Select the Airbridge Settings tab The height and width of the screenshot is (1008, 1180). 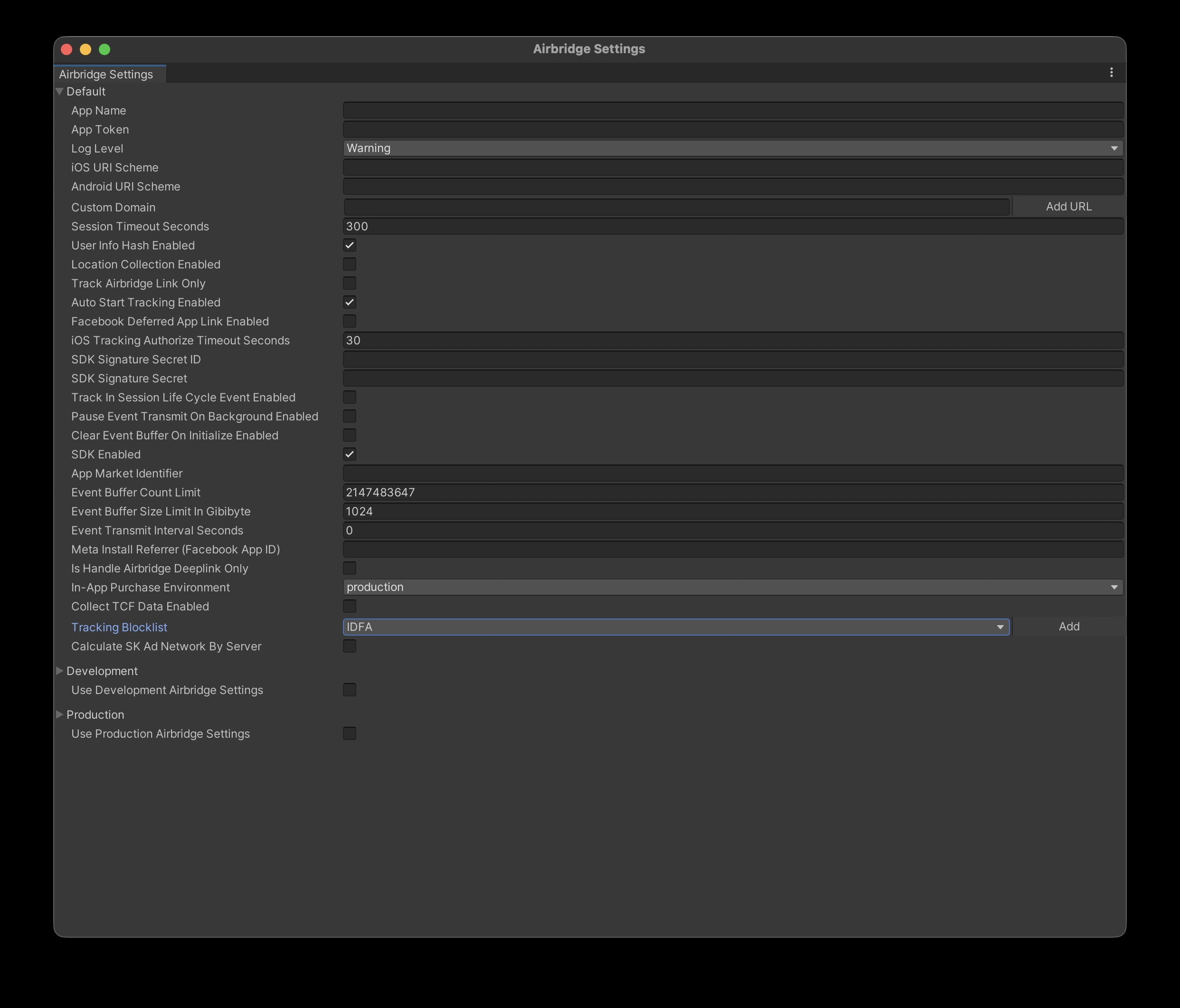tap(106, 74)
